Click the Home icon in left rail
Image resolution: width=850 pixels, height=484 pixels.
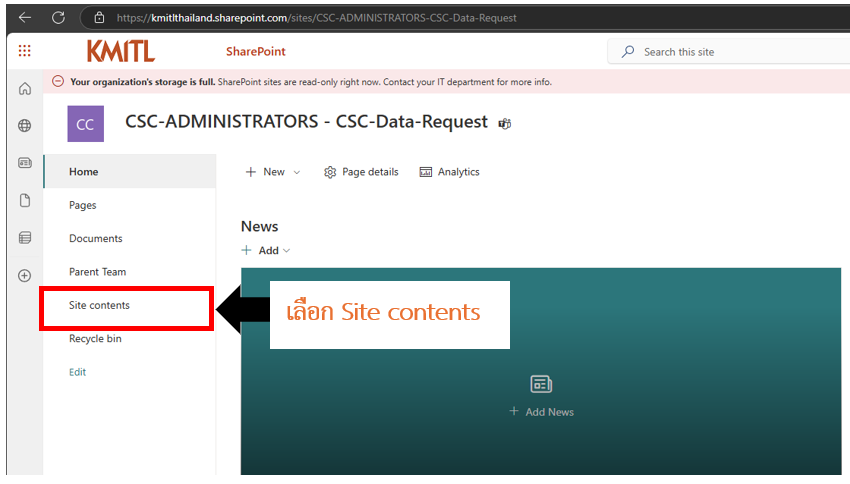(x=25, y=89)
